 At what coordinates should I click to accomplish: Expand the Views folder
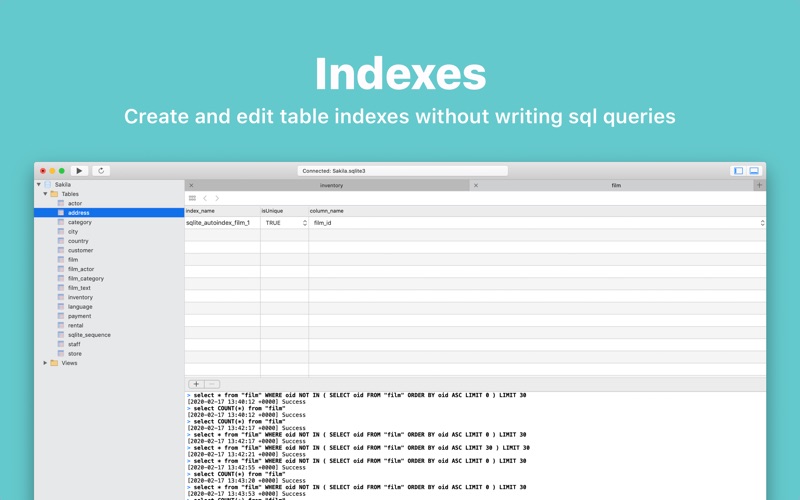[x=45, y=363]
